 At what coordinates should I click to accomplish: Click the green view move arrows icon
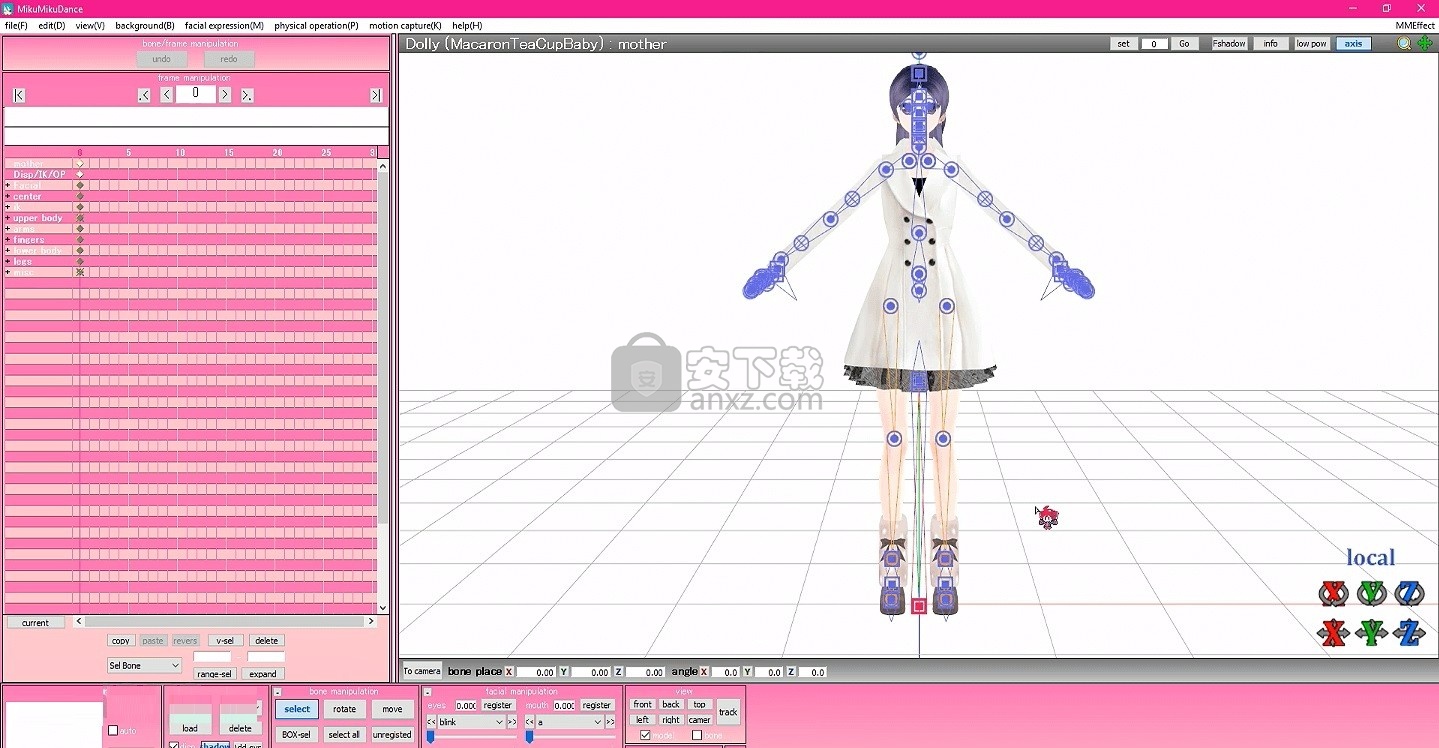click(x=1425, y=43)
